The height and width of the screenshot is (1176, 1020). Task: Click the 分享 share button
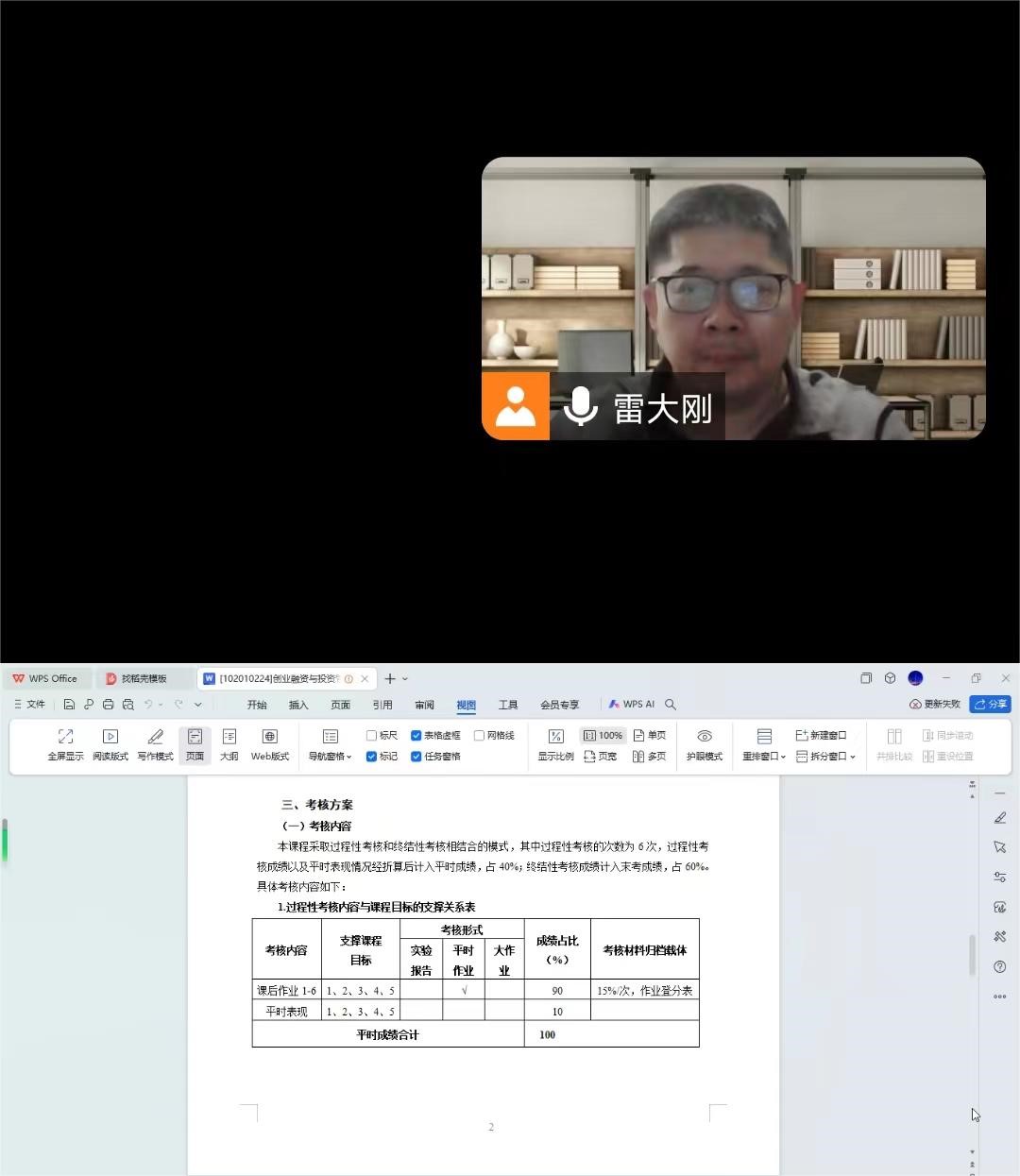tap(990, 705)
